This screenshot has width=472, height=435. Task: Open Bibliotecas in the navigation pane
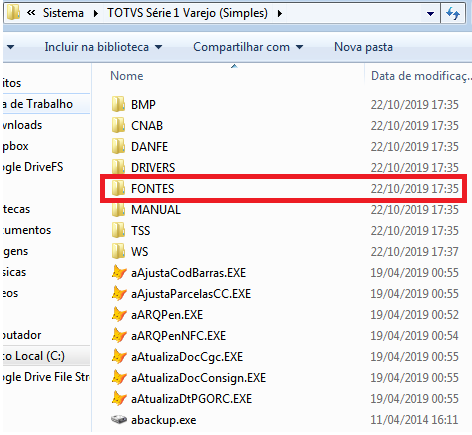point(17,209)
